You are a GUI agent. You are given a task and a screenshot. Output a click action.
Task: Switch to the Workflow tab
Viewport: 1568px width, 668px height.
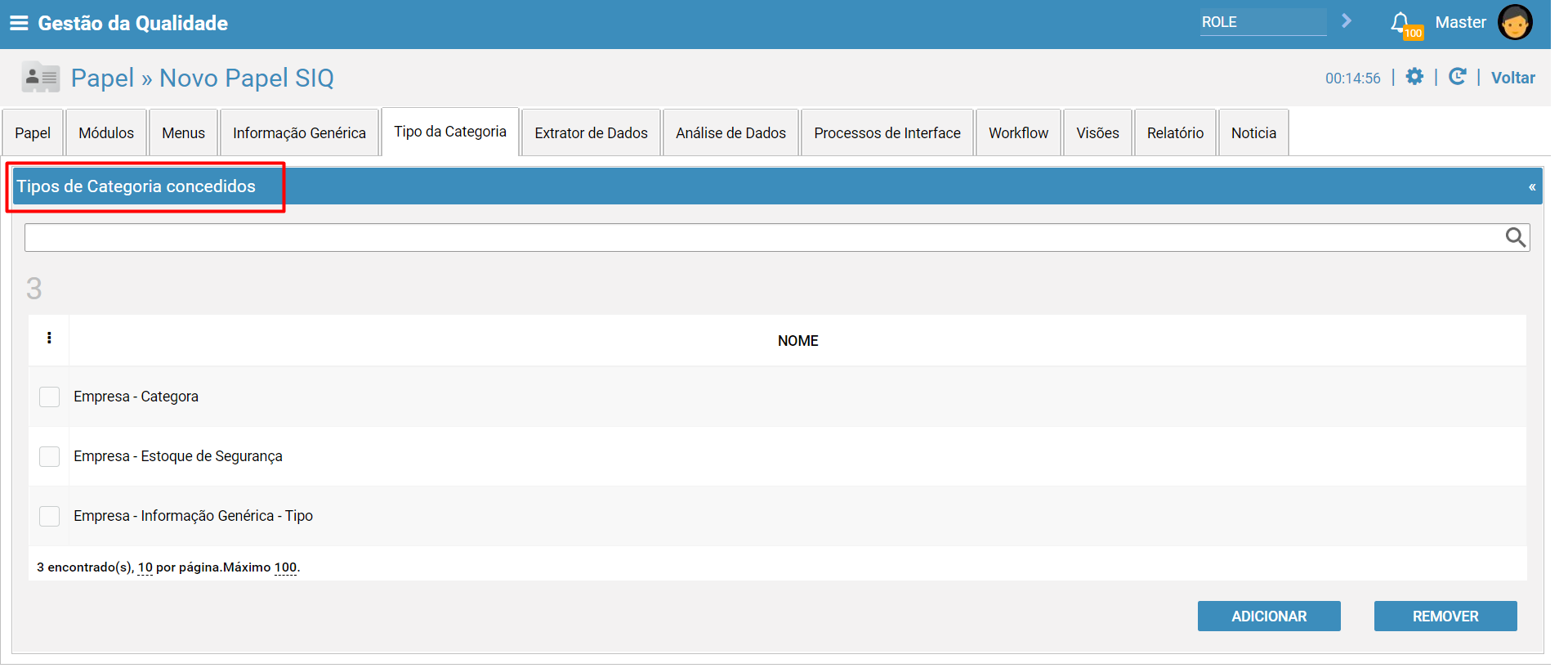(x=1019, y=132)
